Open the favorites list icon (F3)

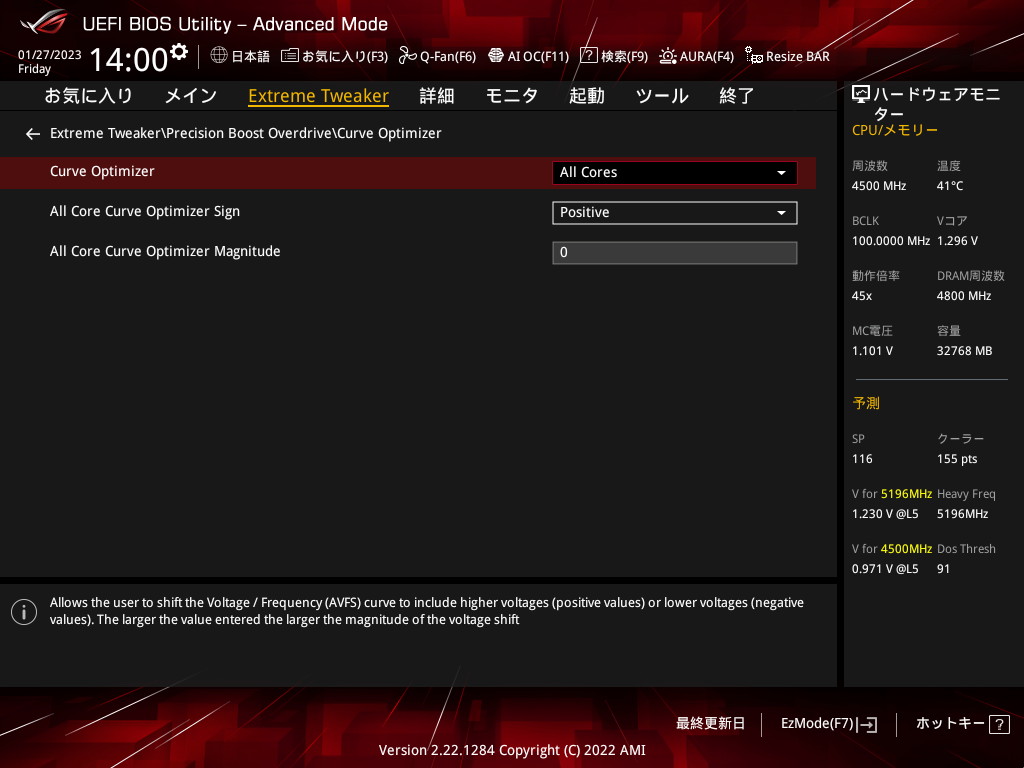point(289,56)
